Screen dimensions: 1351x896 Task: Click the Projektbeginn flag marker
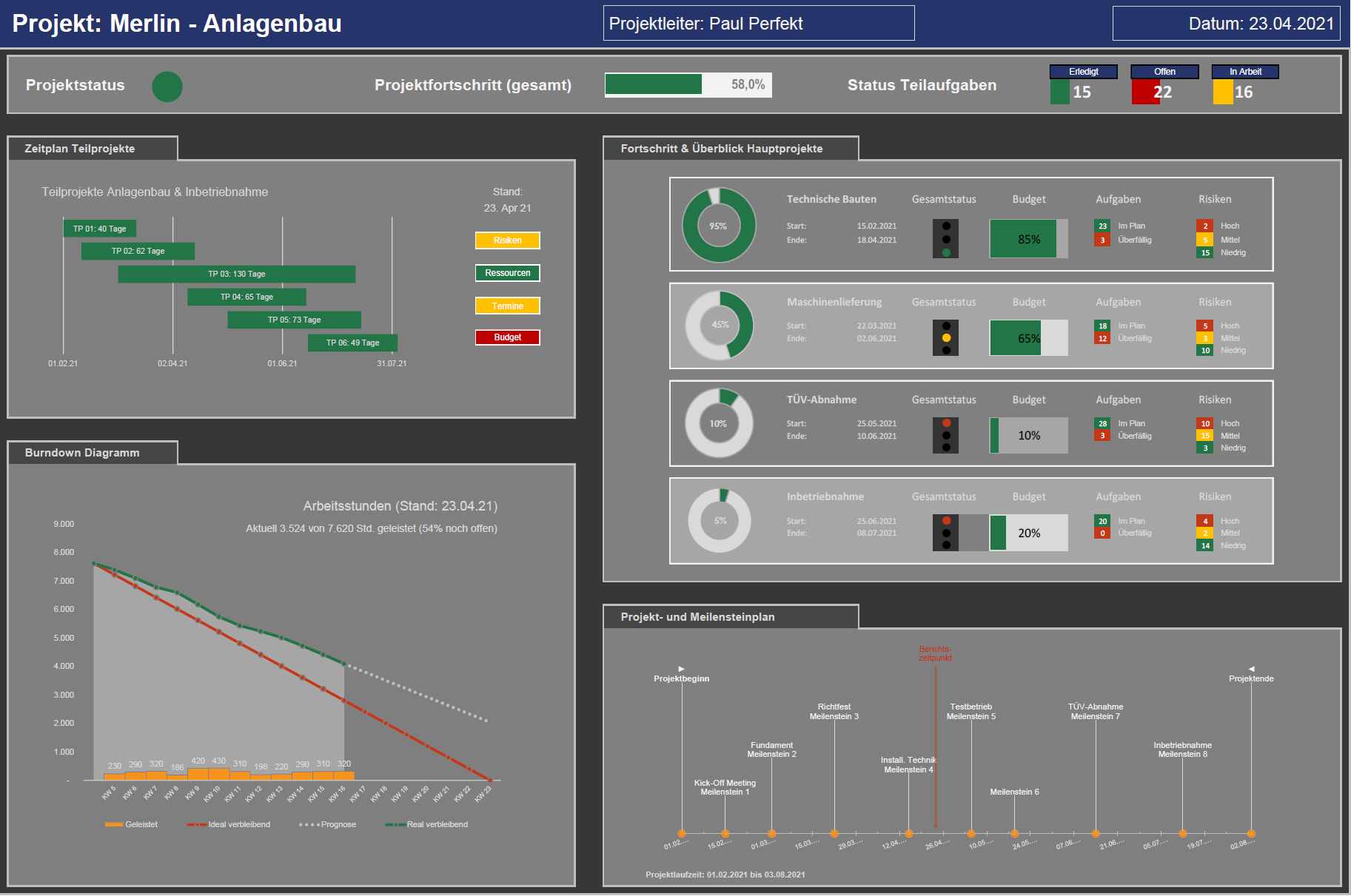point(681,669)
